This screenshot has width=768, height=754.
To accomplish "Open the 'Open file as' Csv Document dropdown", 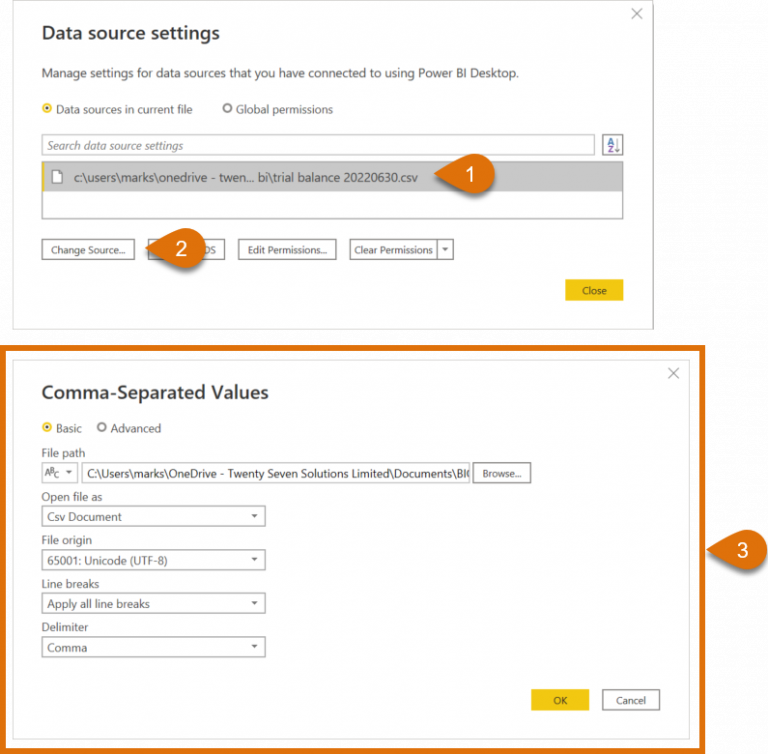I will coord(153,516).
